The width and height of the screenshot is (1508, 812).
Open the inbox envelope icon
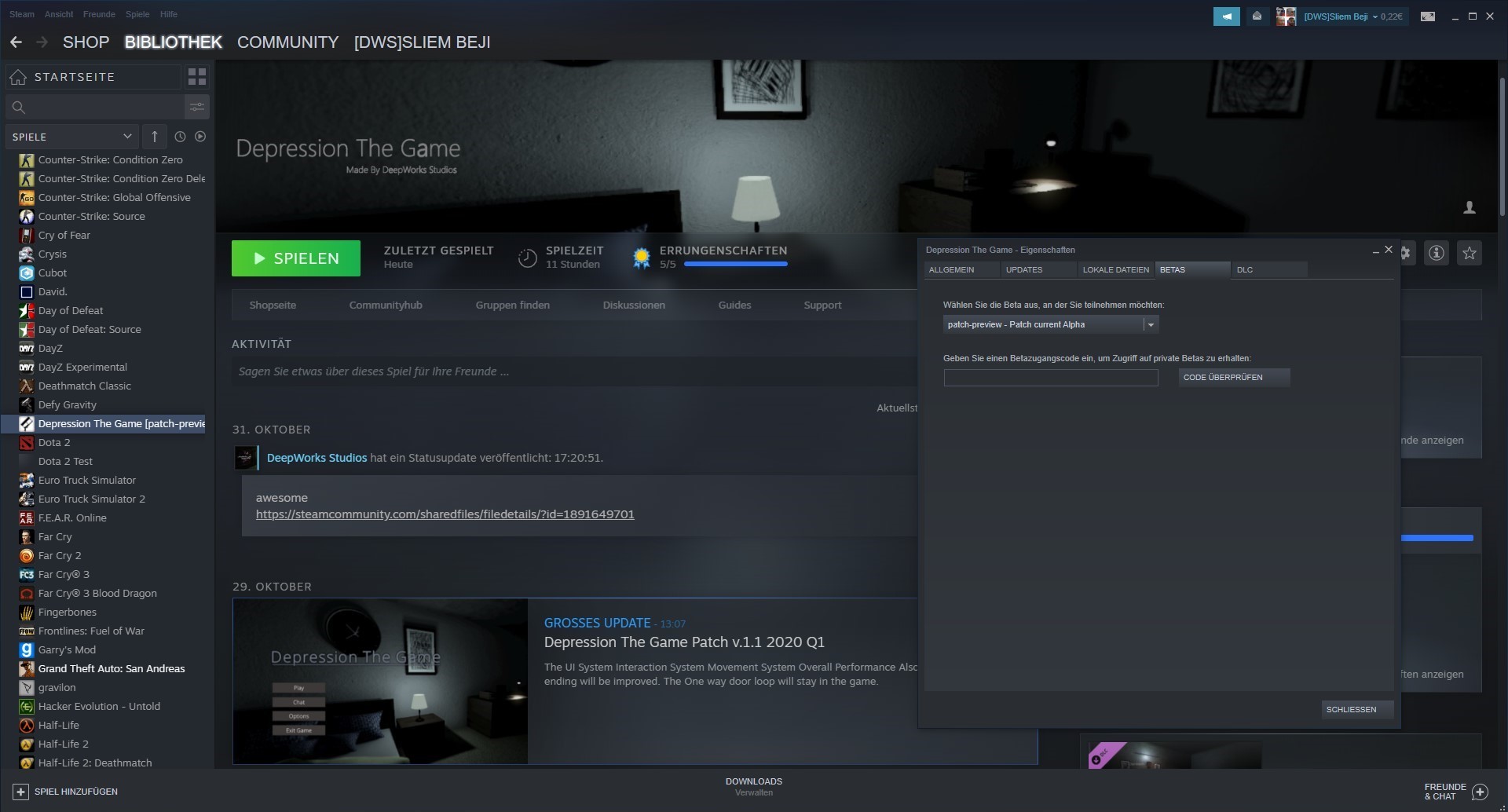1257,16
